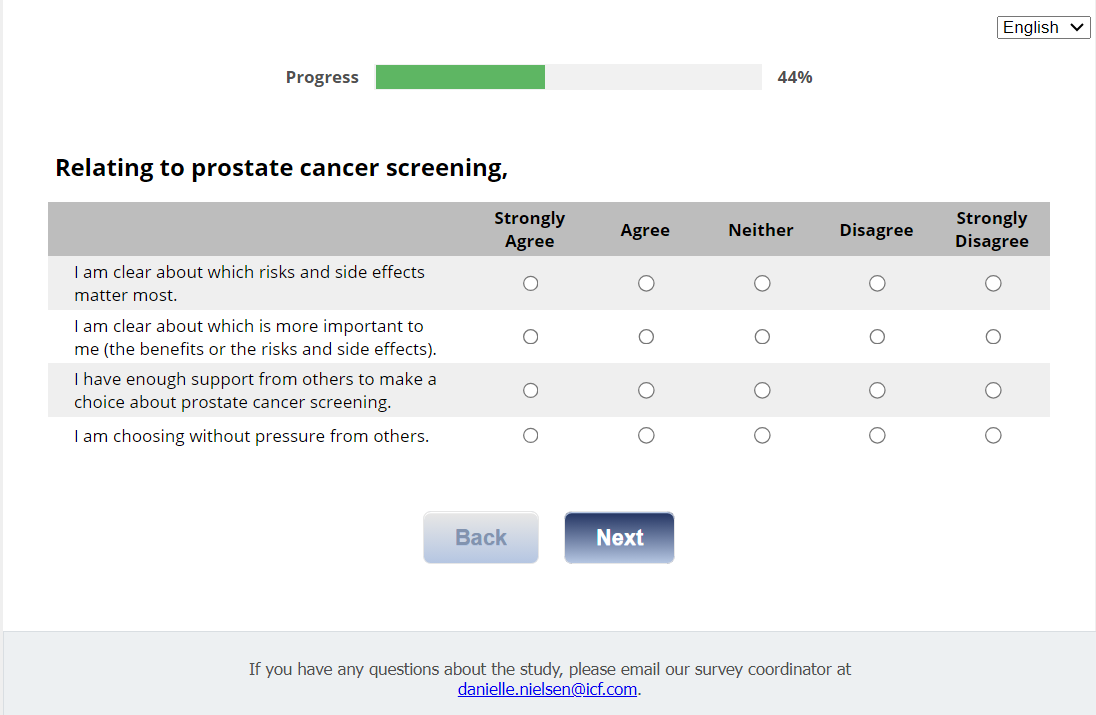This screenshot has height=715, width=1096.
Task: Click the Next button
Action: (x=619, y=538)
